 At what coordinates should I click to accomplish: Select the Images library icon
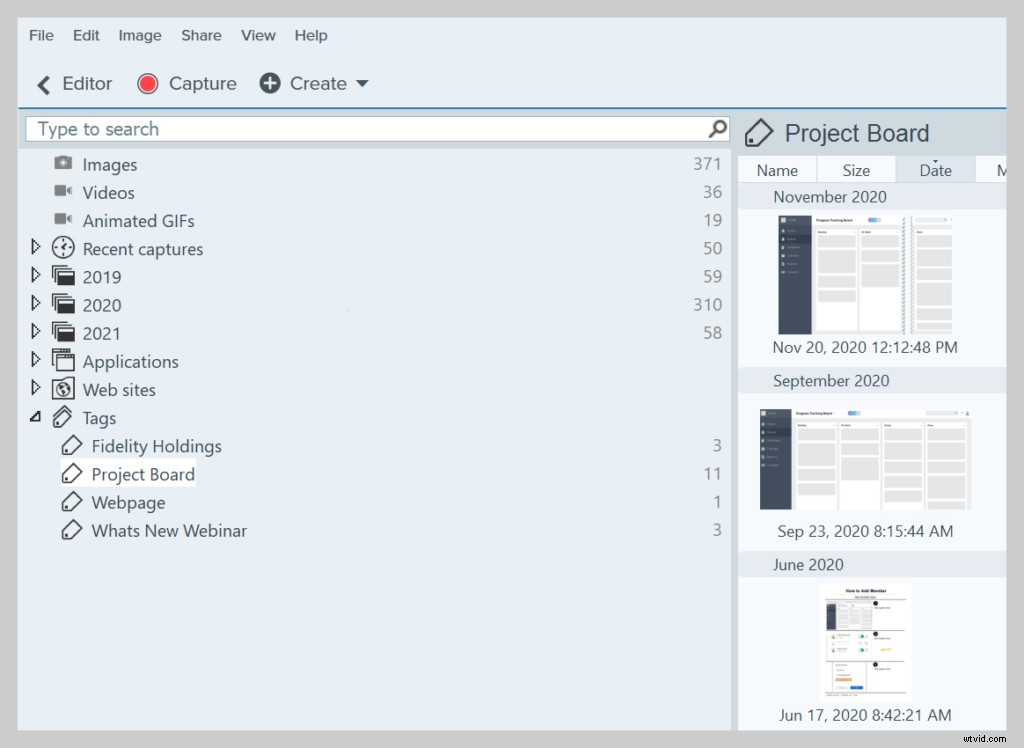(62, 164)
